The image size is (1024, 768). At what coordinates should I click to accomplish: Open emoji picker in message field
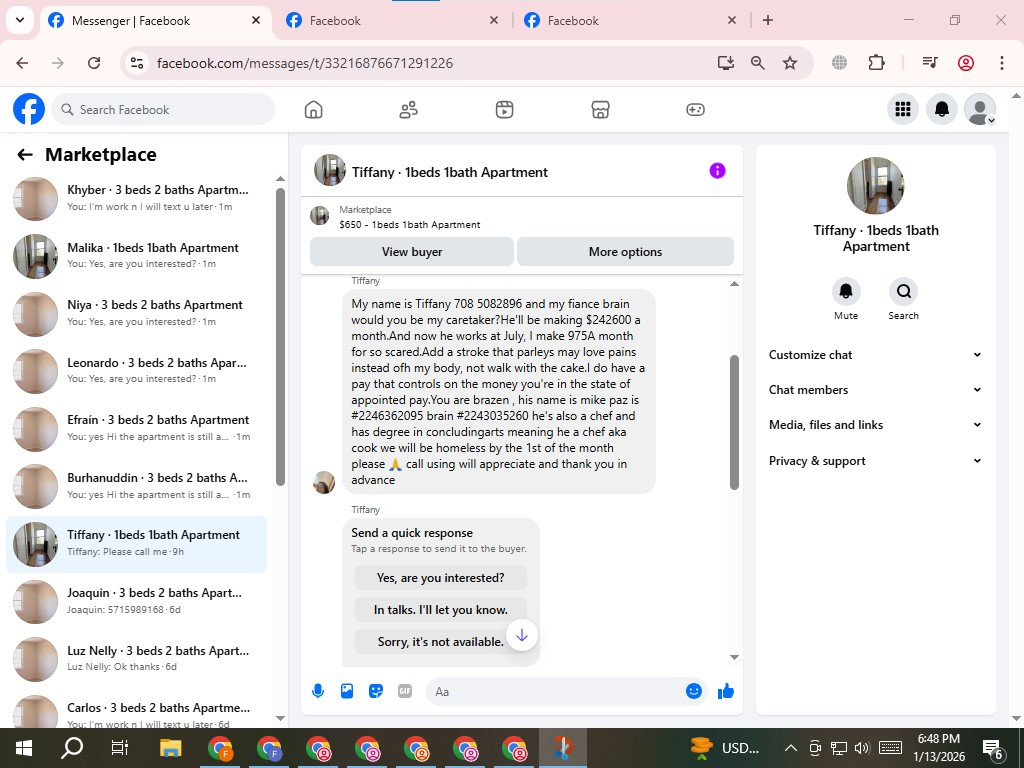click(694, 691)
